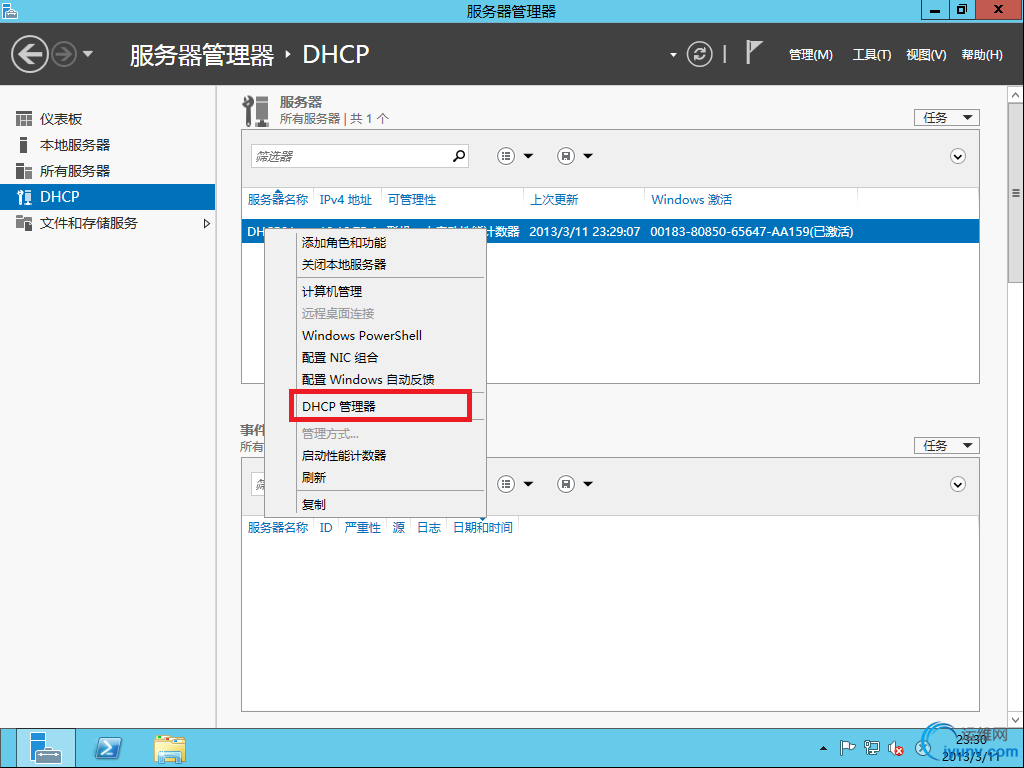Open Server Manager from taskbar
This screenshot has width=1024, height=768.
pos(46,748)
